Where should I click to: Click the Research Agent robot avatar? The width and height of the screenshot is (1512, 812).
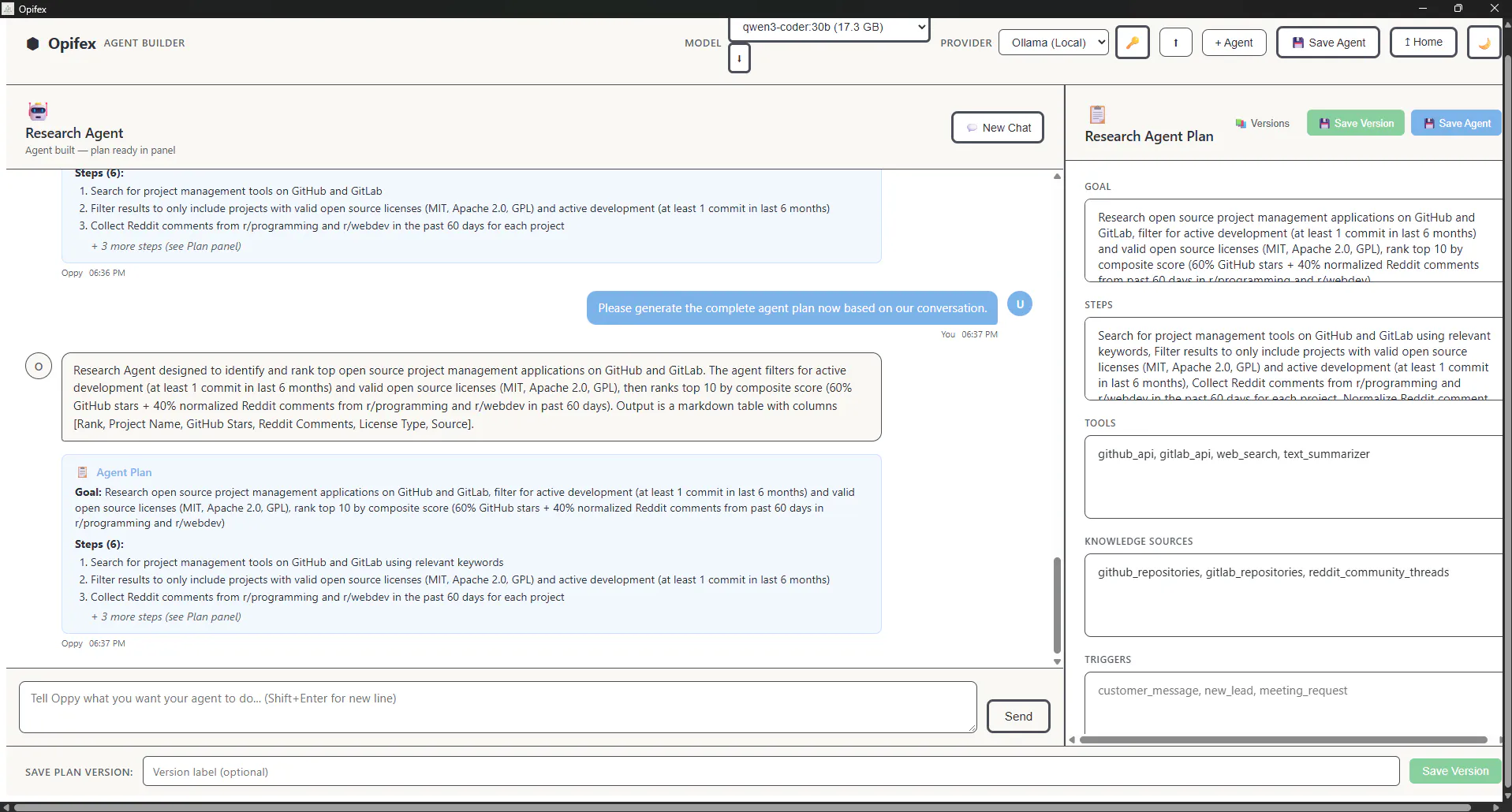38,110
